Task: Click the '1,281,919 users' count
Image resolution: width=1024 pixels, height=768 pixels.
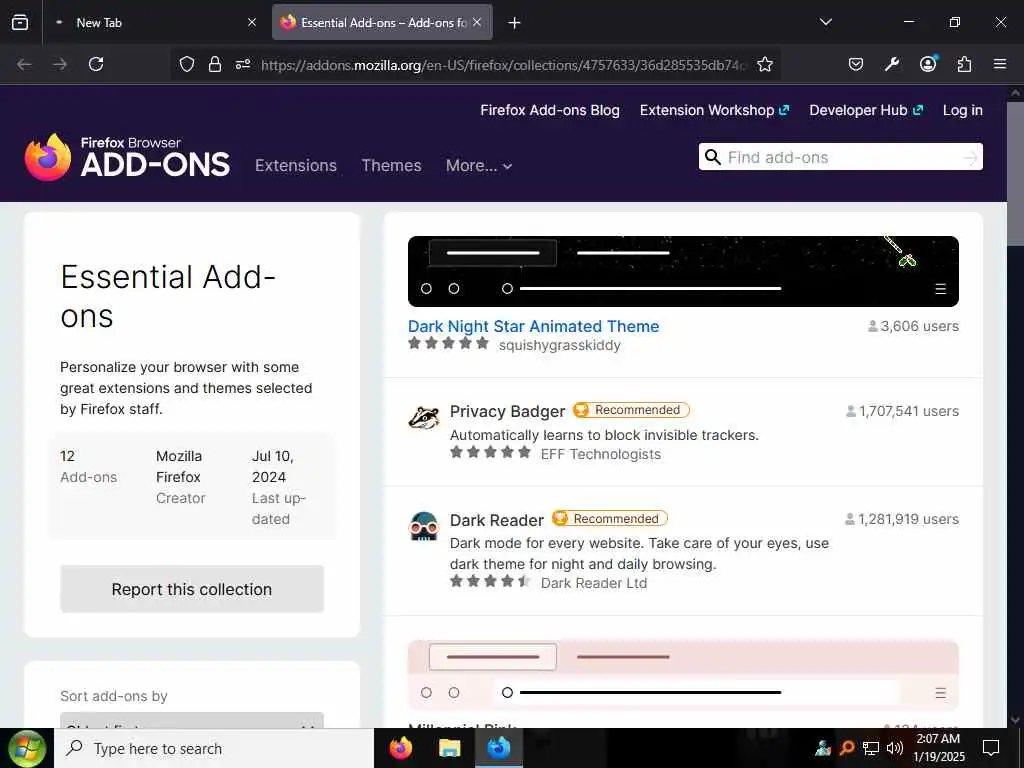Action: 902,519
